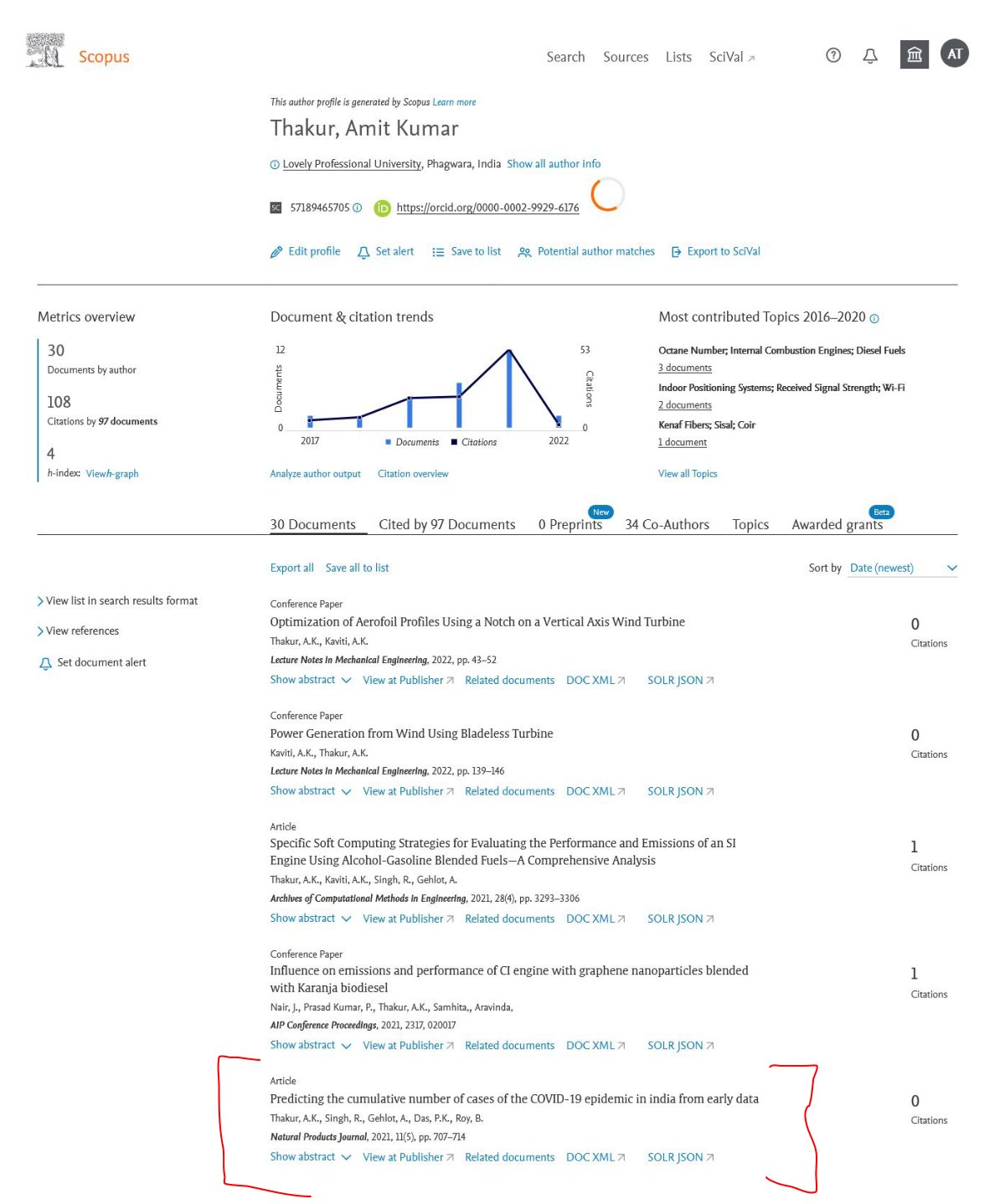Open DOC XML for Soft Computing Strategies article
Screen dimensions: 1005x1204
(595, 918)
